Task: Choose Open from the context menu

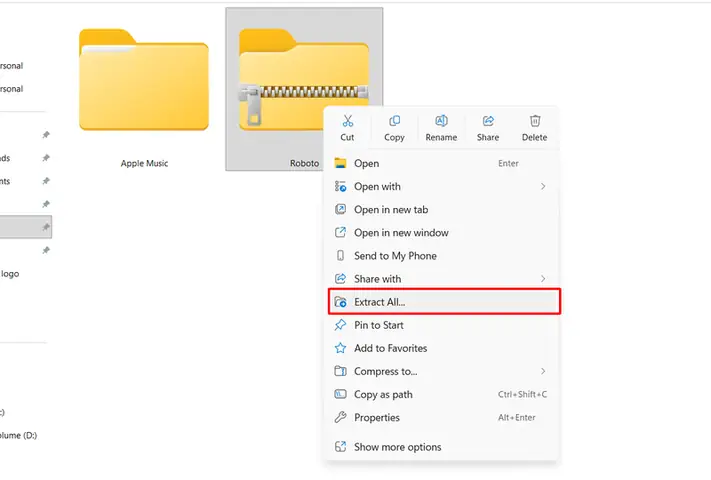Action: tap(443, 163)
